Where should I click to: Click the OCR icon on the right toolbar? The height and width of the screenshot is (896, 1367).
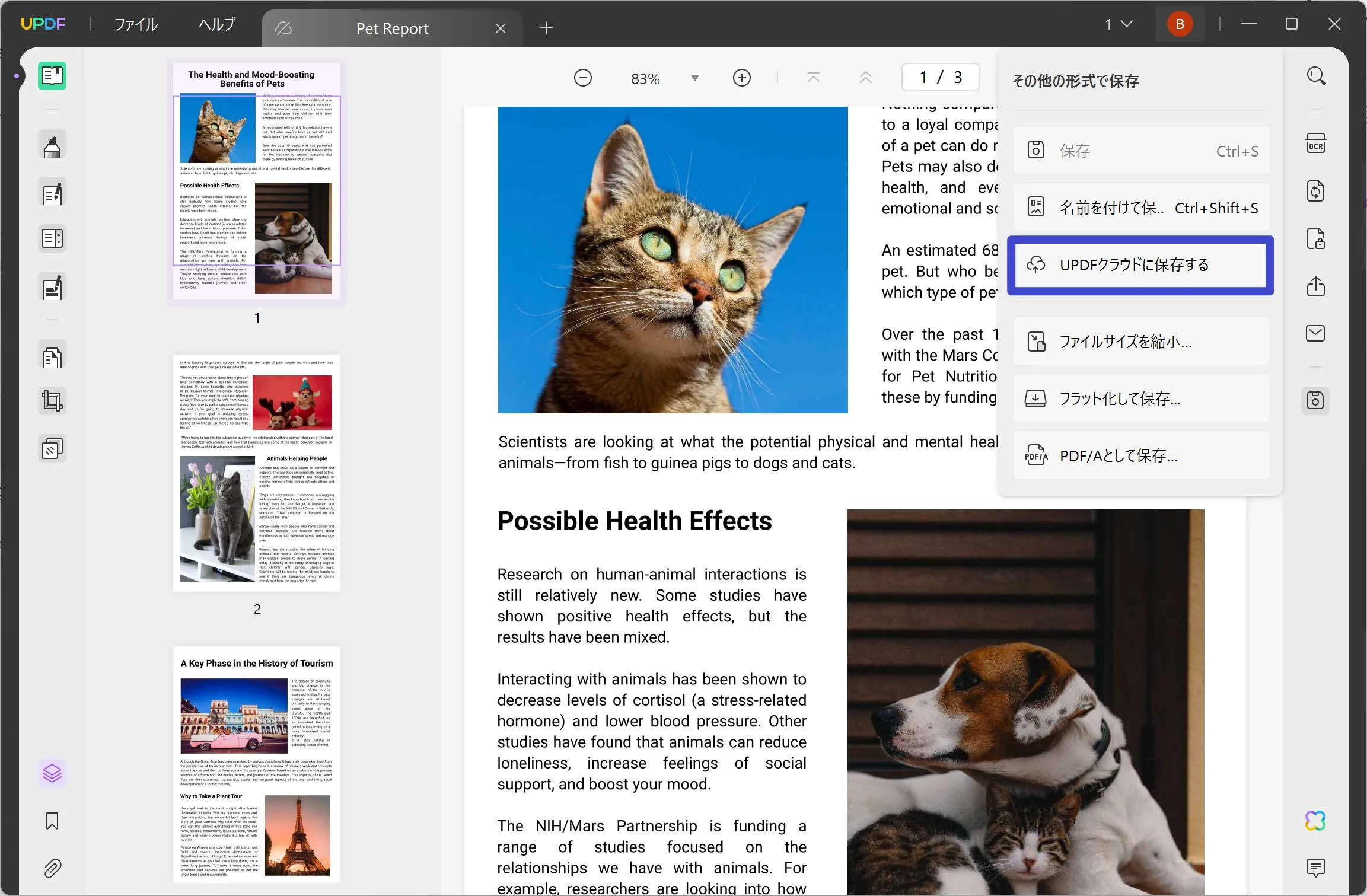[1317, 143]
